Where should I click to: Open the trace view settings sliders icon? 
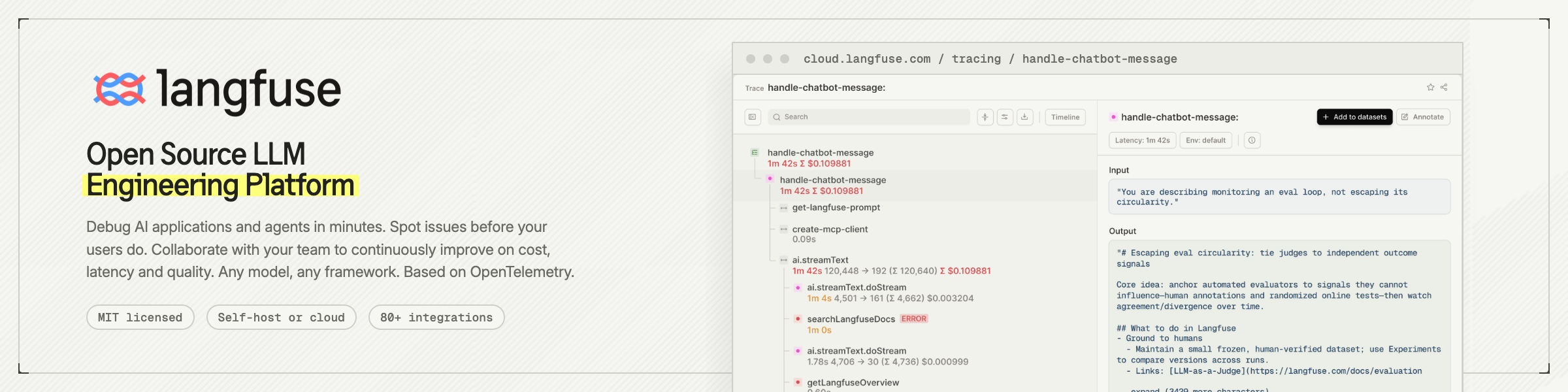coord(1005,117)
